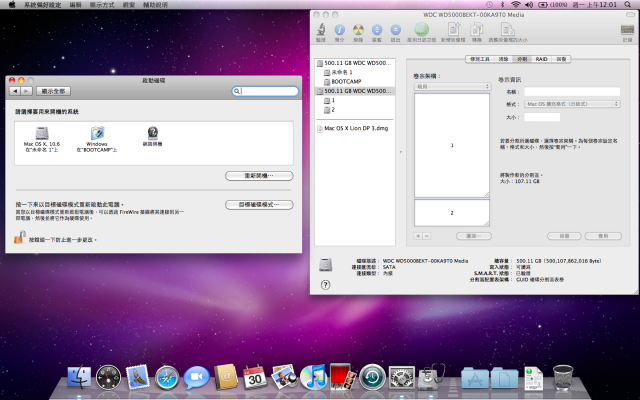Open the Log icon in Disk Utility toolbar
The width and height of the screenshot is (640, 400).
tap(627, 30)
